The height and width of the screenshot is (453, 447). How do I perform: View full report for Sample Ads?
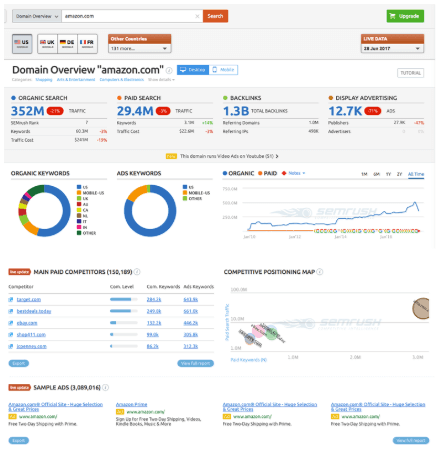[411, 440]
